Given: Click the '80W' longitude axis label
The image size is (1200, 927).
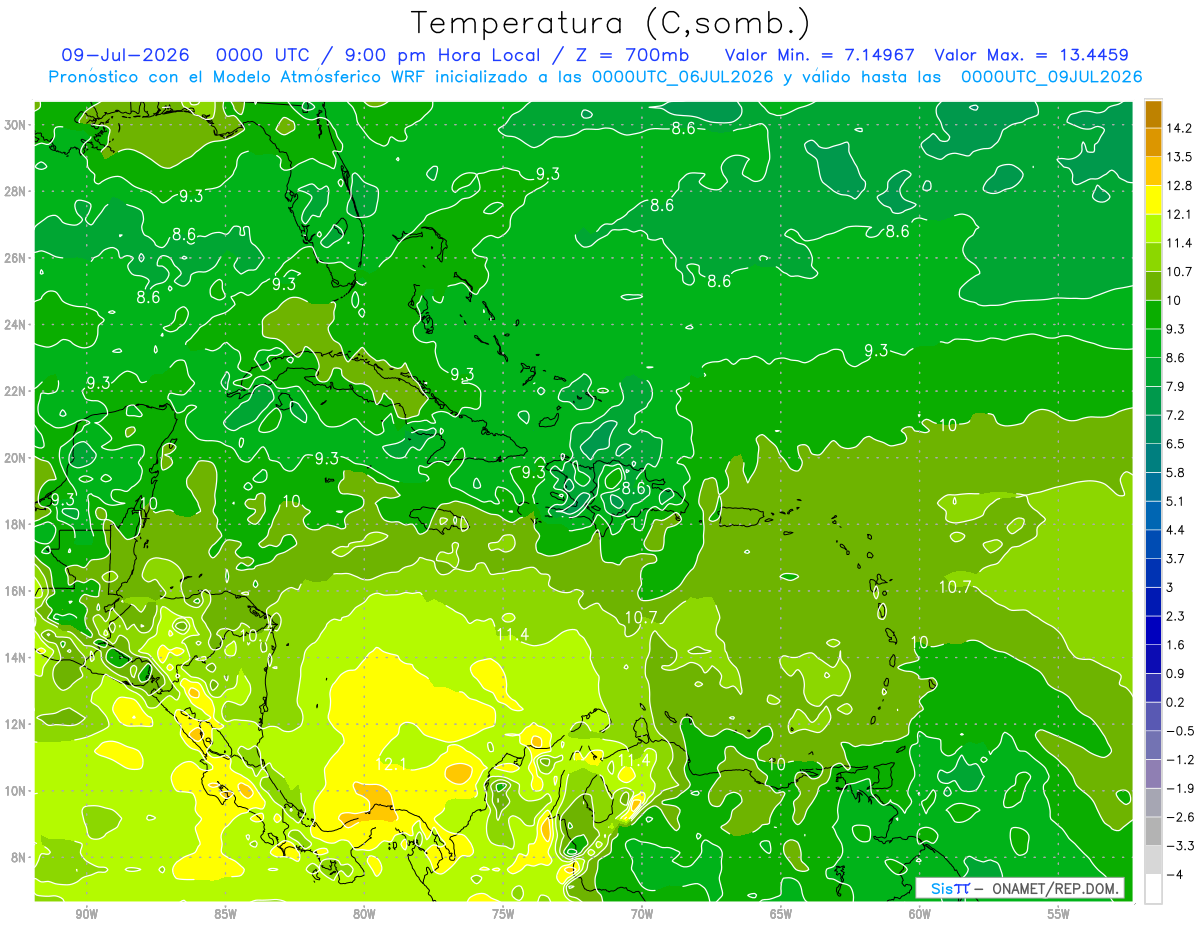Looking at the screenshot, I should click(x=364, y=914).
